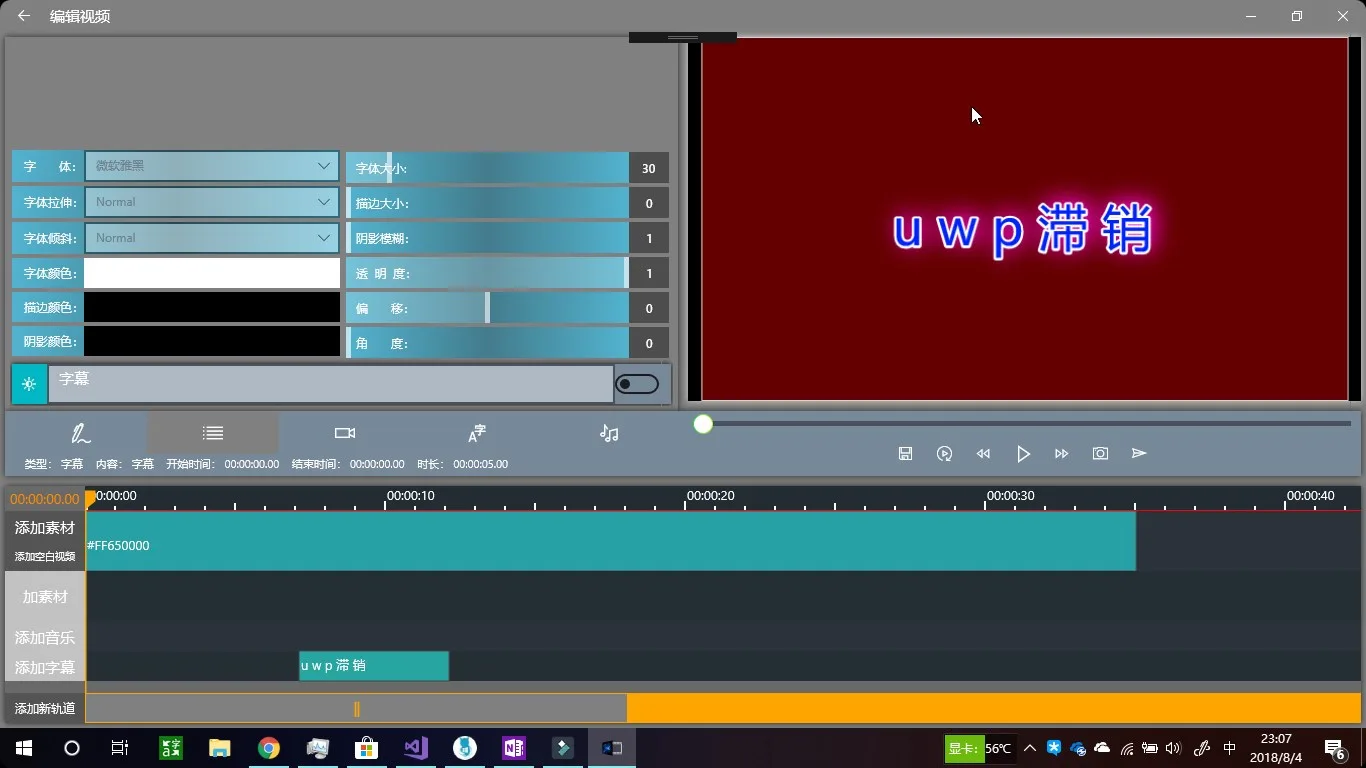
Task: Click the 角度 angle slider
Action: 487,343
